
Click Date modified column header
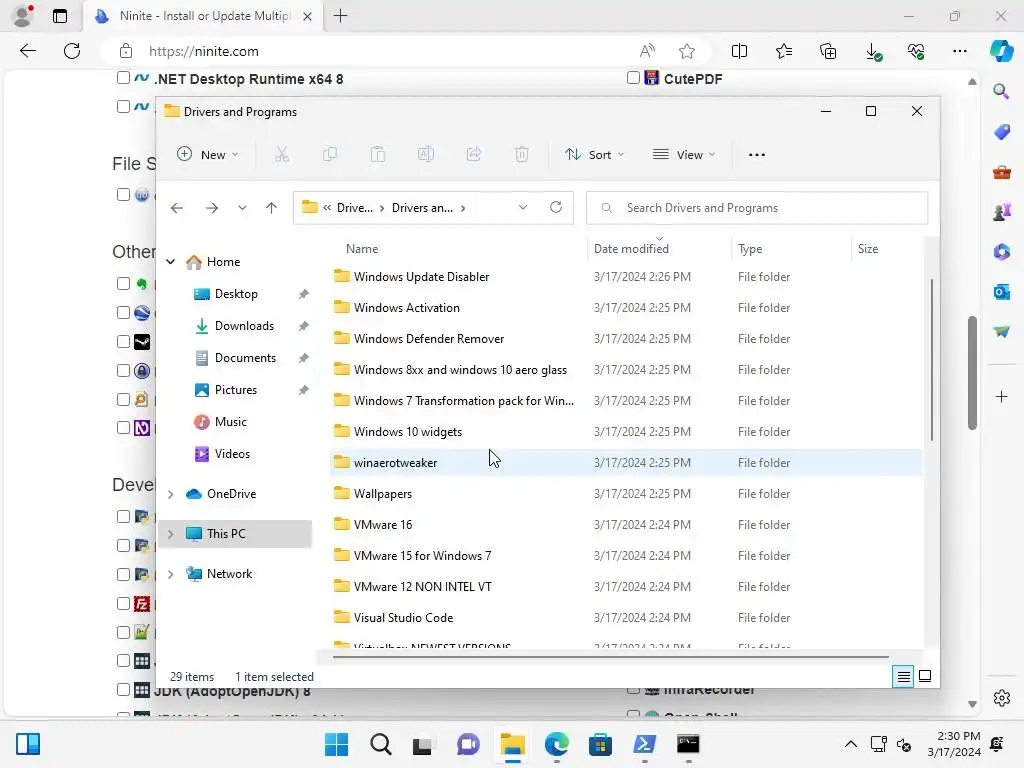(x=631, y=249)
